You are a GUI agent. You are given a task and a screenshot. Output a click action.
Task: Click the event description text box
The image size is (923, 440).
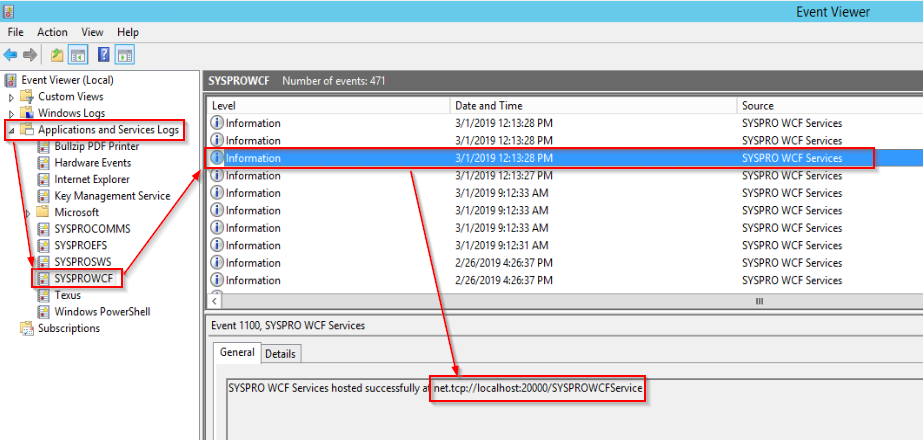click(x=574, y=409)
